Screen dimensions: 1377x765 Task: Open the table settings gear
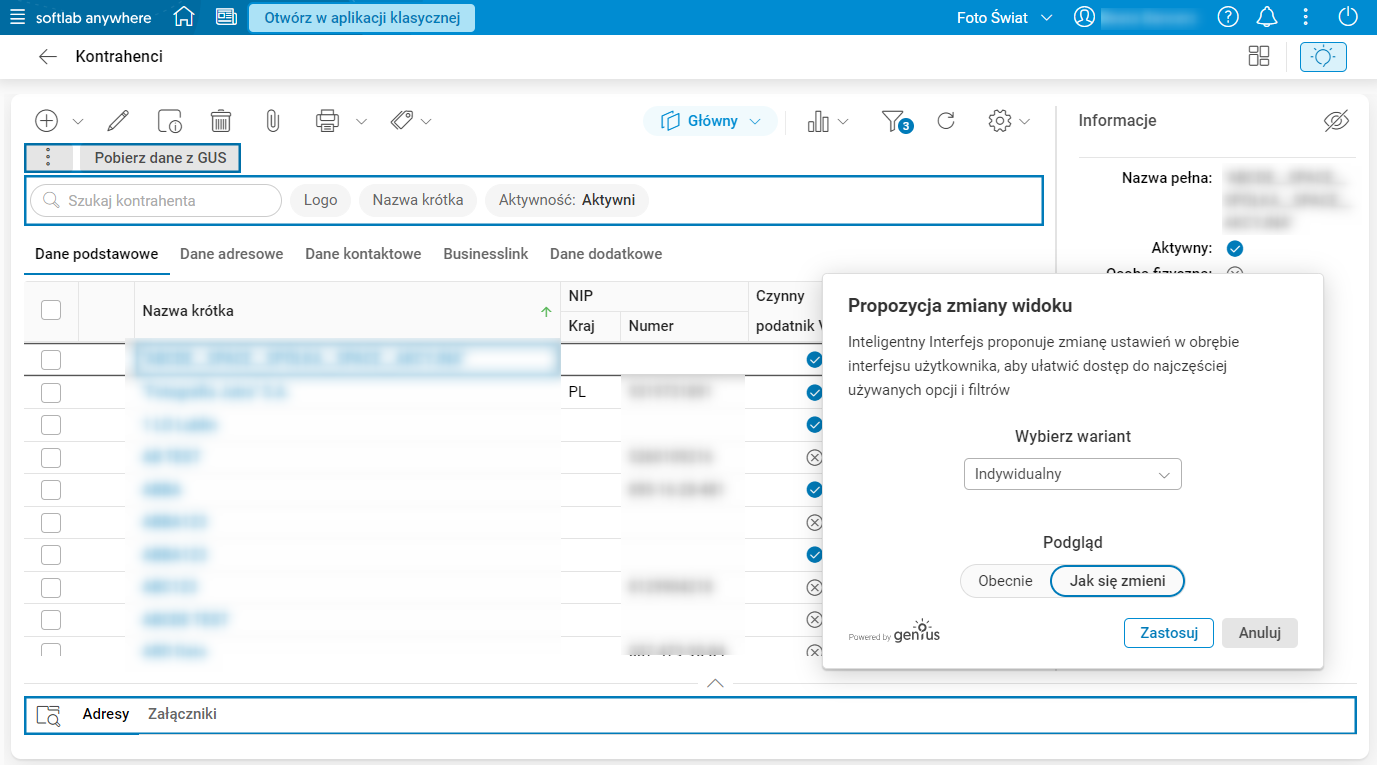coord(999,121)
